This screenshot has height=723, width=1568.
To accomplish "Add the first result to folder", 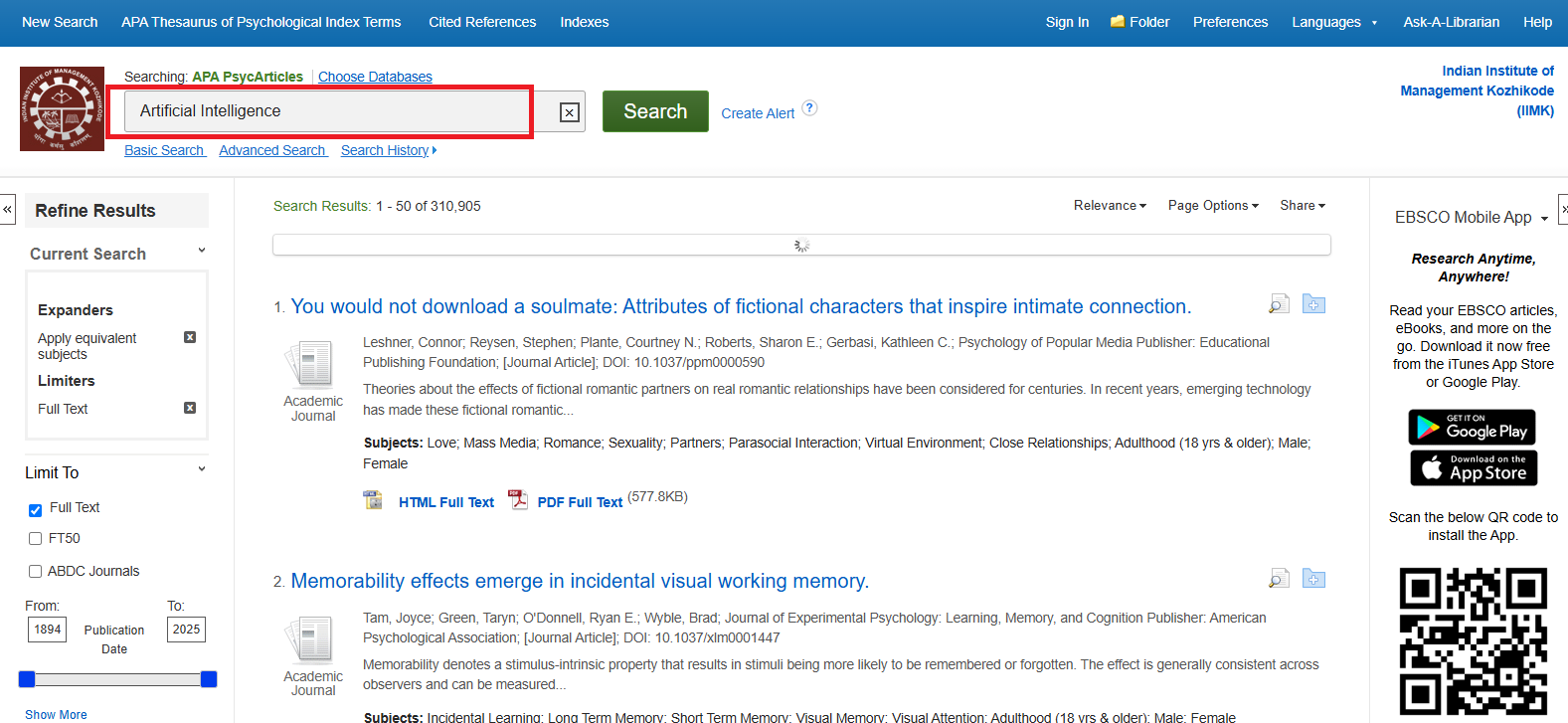I will [x=1313, y=304].
